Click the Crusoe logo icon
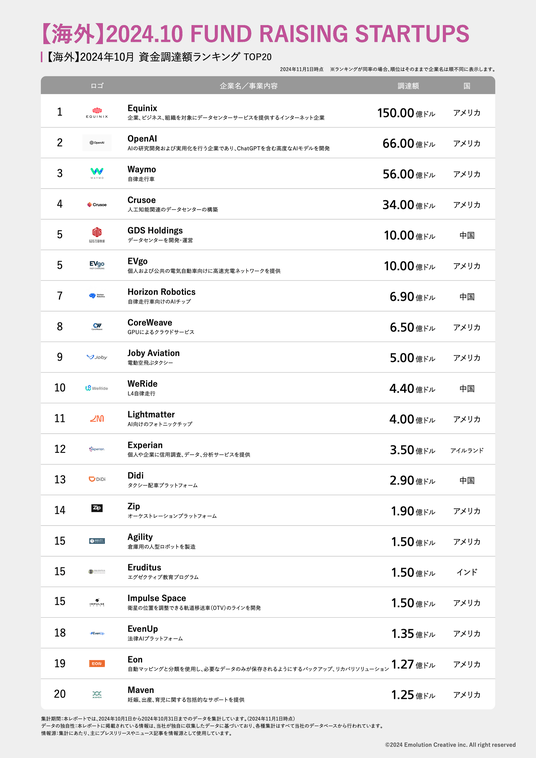The width and height of the screenshot is (536, 758). point(97,204)
